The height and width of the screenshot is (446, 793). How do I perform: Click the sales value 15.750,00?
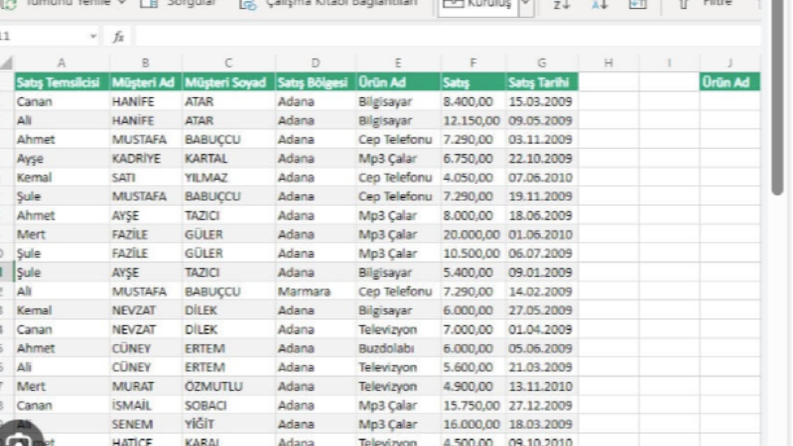click(473, 406)
